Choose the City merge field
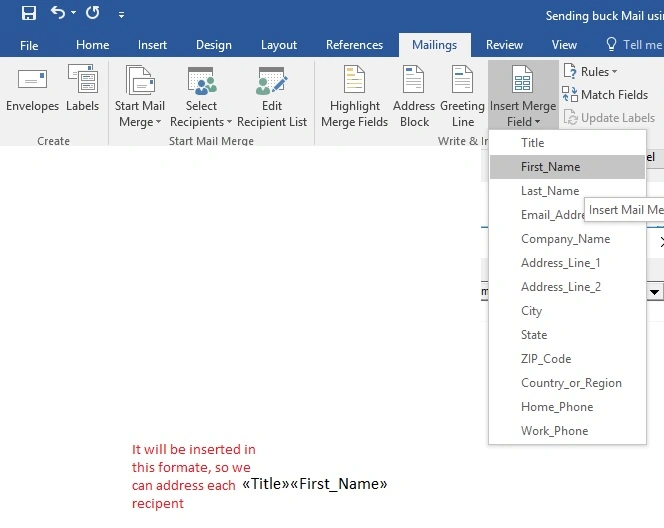Screen dimensions: 664x528 click(x=567, y=311)
